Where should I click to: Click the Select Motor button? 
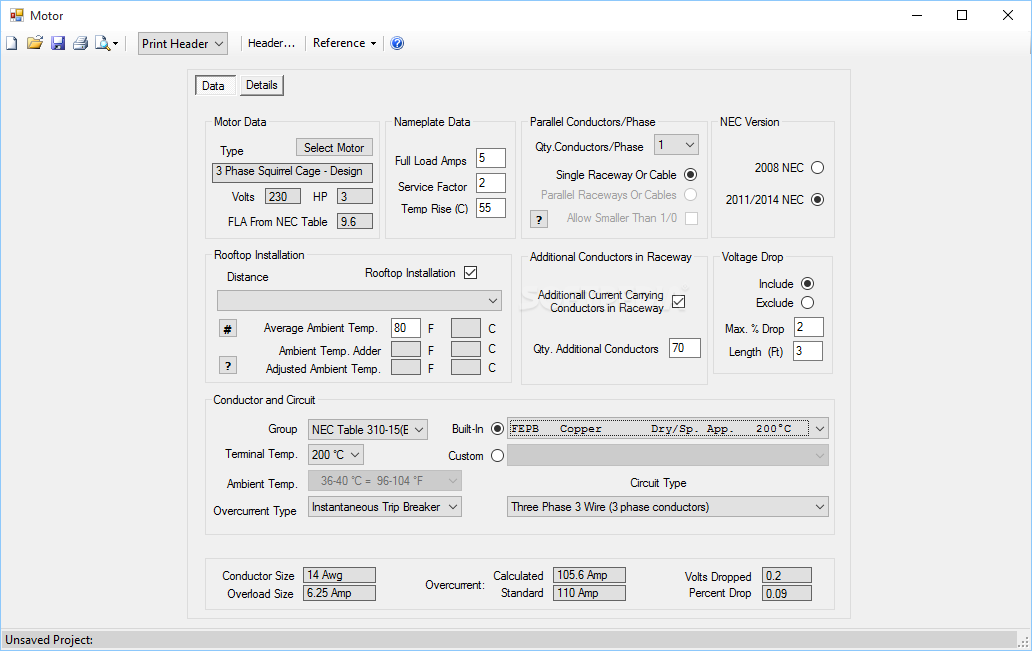click(x=334, y=147)
